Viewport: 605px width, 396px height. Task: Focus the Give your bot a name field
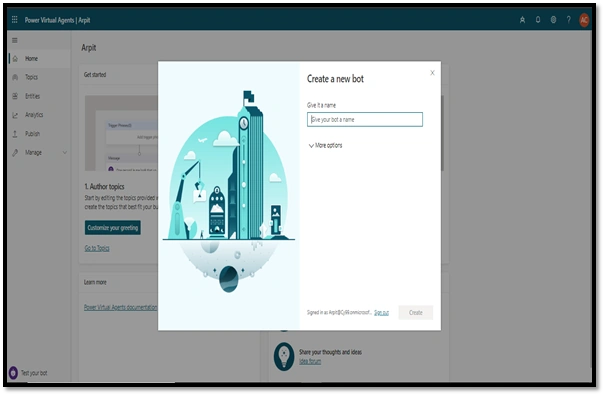[x=365, y=120]
